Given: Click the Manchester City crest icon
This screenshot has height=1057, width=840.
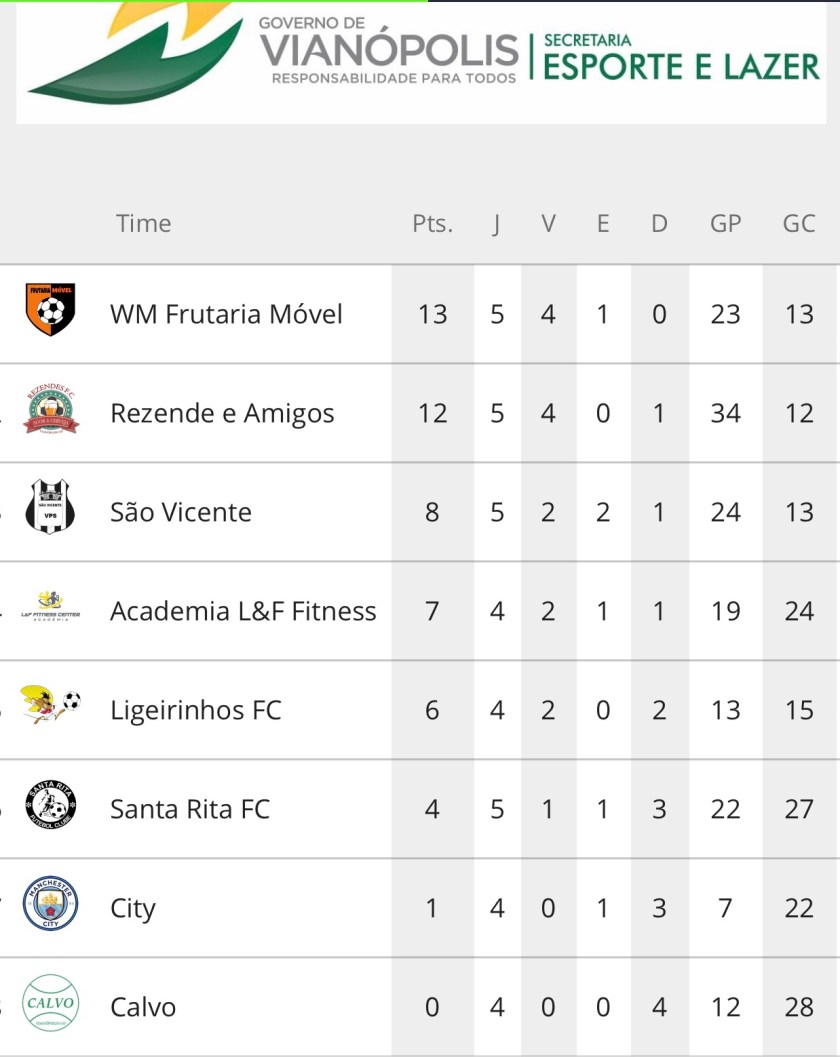Looking at the screenshot, I should tap(50, 903).
